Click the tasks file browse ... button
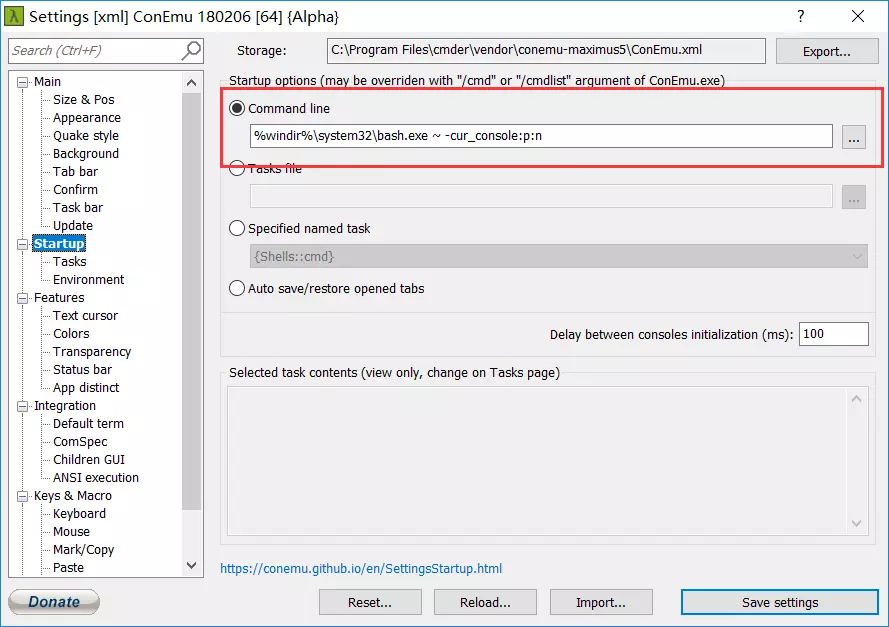Image resolution: width=889 pixels, height=627 pixels. coord(854,197)
